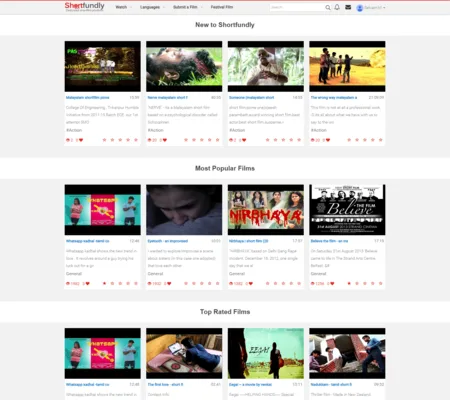Open the Nerve malayalam short film link
The image size is (450, 400).
tap(167, 98)
